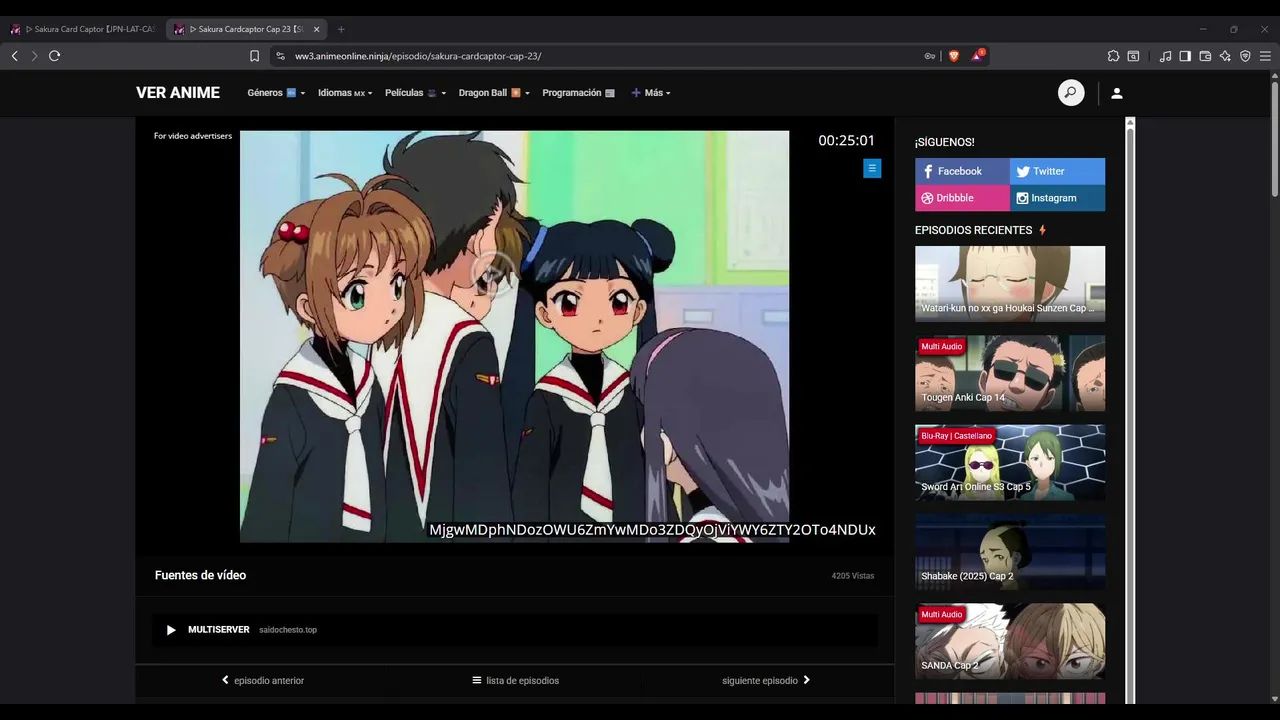Open the Leo AI sparkle icon
Screen dimensions: 1280x720
click(1225, 56)
